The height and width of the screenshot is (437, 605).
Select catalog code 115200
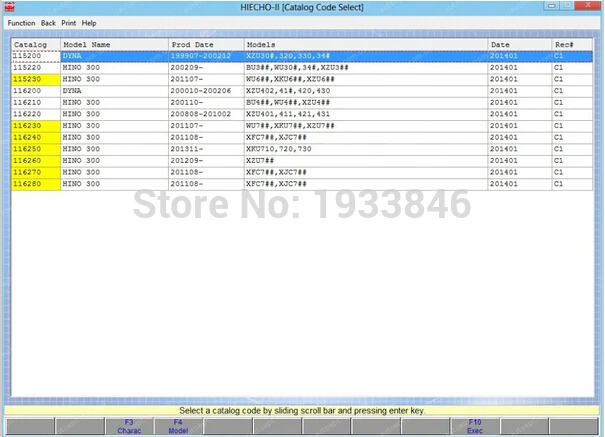click(35, 56)
